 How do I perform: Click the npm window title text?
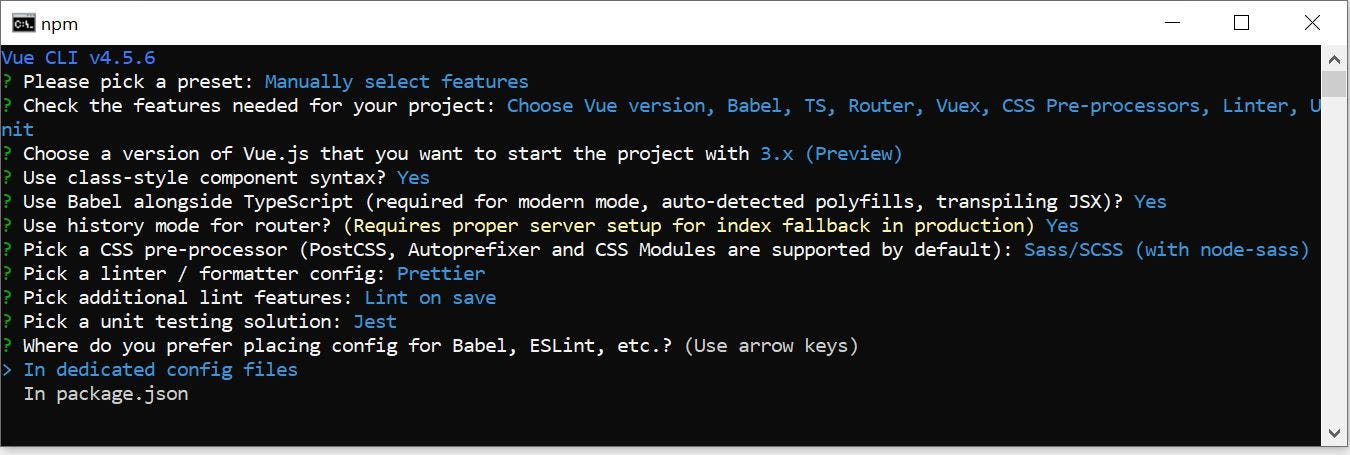[59, 24]
